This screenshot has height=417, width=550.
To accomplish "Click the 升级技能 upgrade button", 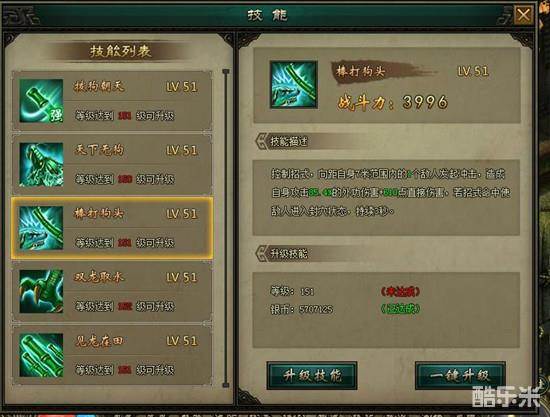I will tap(312, 376).
